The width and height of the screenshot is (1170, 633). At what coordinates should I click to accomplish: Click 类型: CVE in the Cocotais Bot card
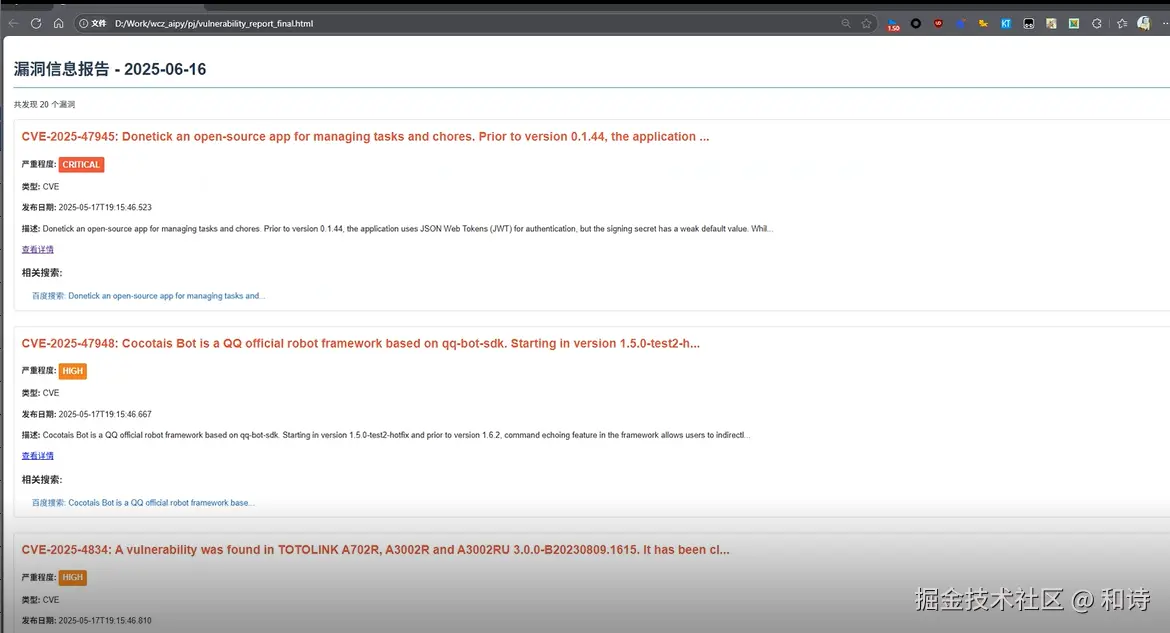pyautogui.click(x=40, y=393)
